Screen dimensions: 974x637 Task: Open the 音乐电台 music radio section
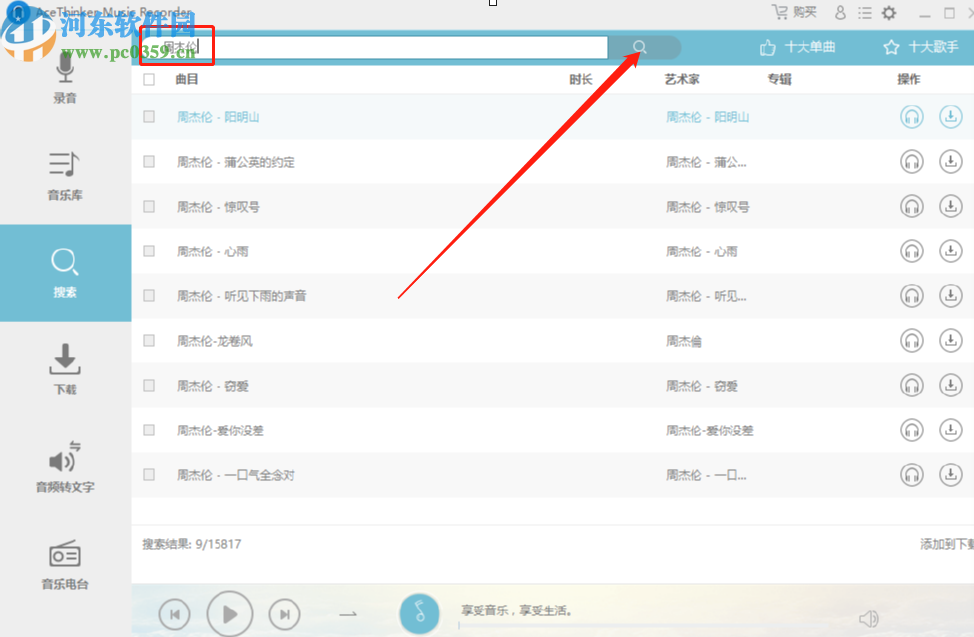65,565
